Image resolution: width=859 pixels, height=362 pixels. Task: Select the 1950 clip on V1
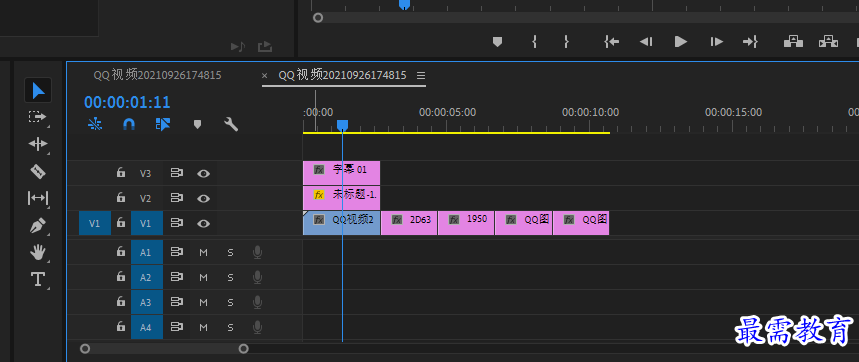[x=466, y=223]
